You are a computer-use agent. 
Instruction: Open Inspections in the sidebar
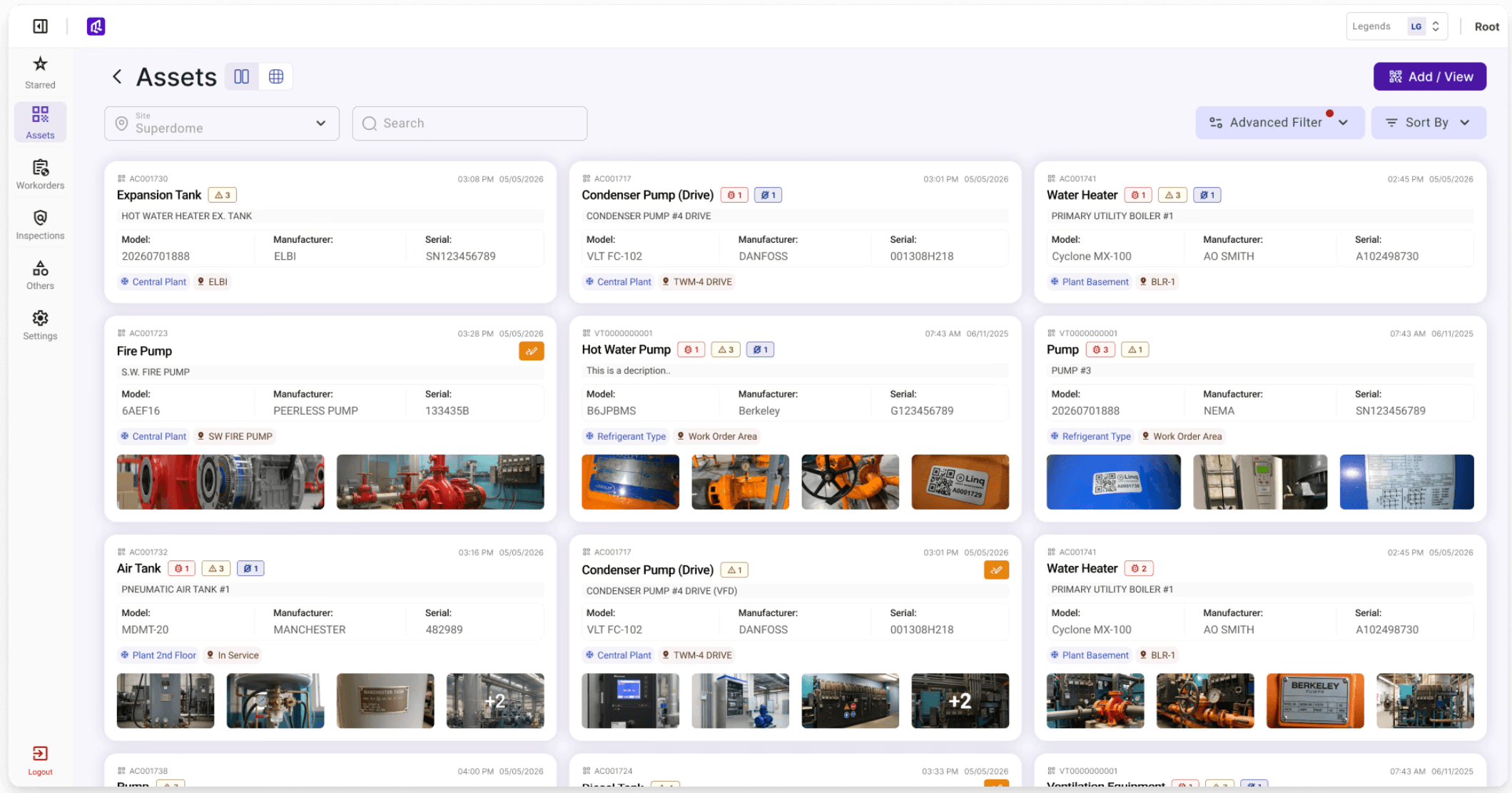point(40,224)
